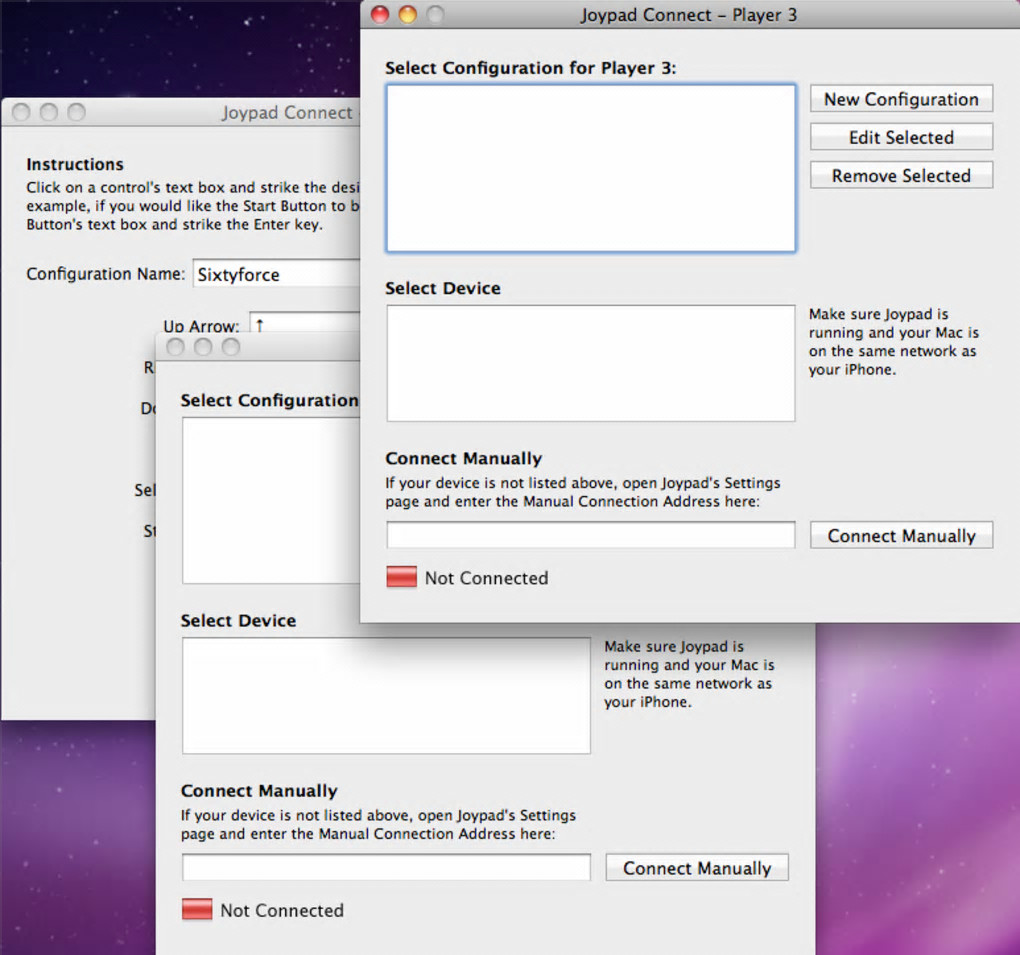Image resolution: width=1020 pixels, height=955 pixels.
Task: Click the Not Connected text in Player 3 window
Action: (x=487, y=578)
